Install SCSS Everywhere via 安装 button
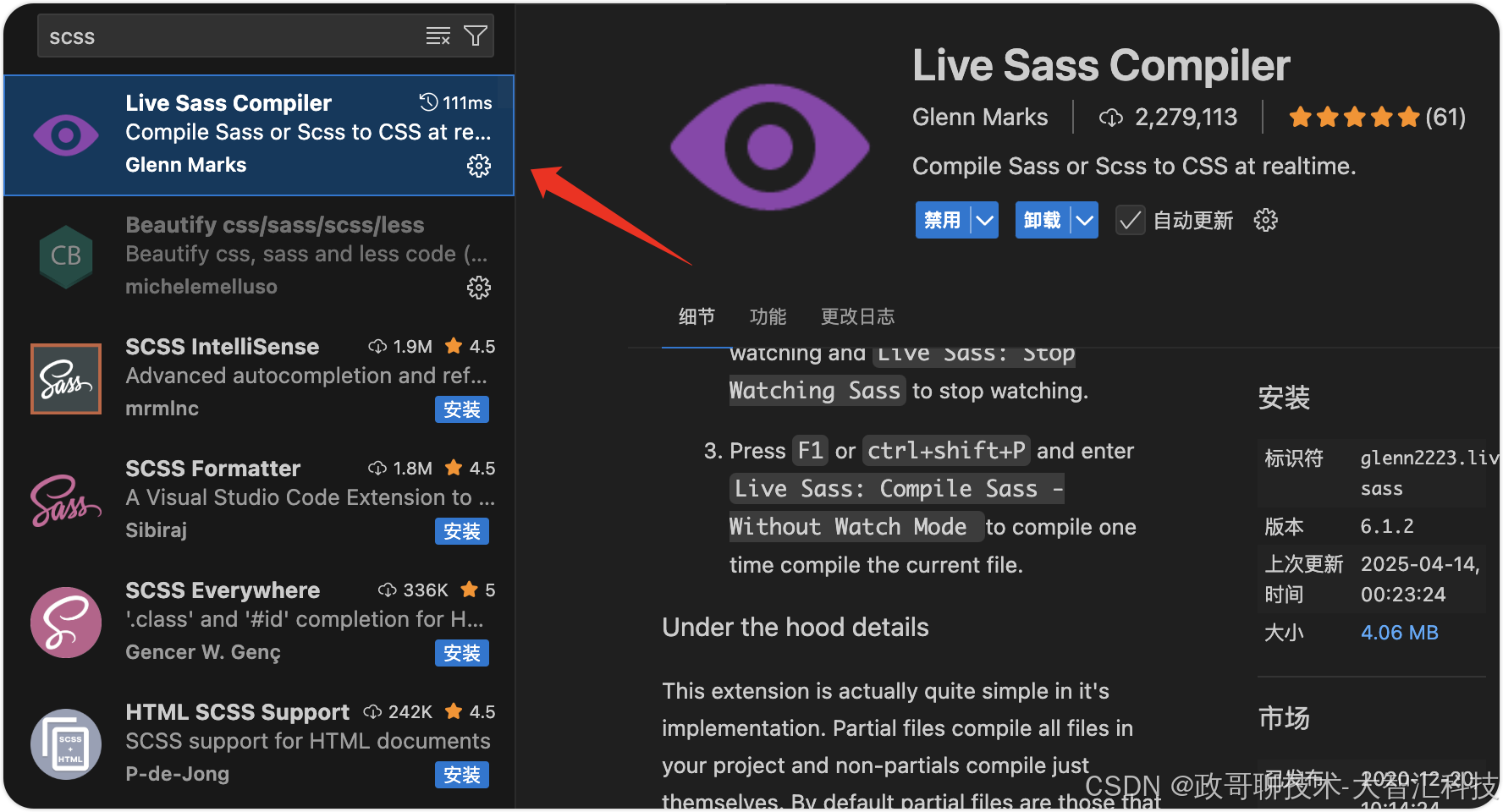Viewport: 1503px width, 812px height. click(x=462, y=653)
